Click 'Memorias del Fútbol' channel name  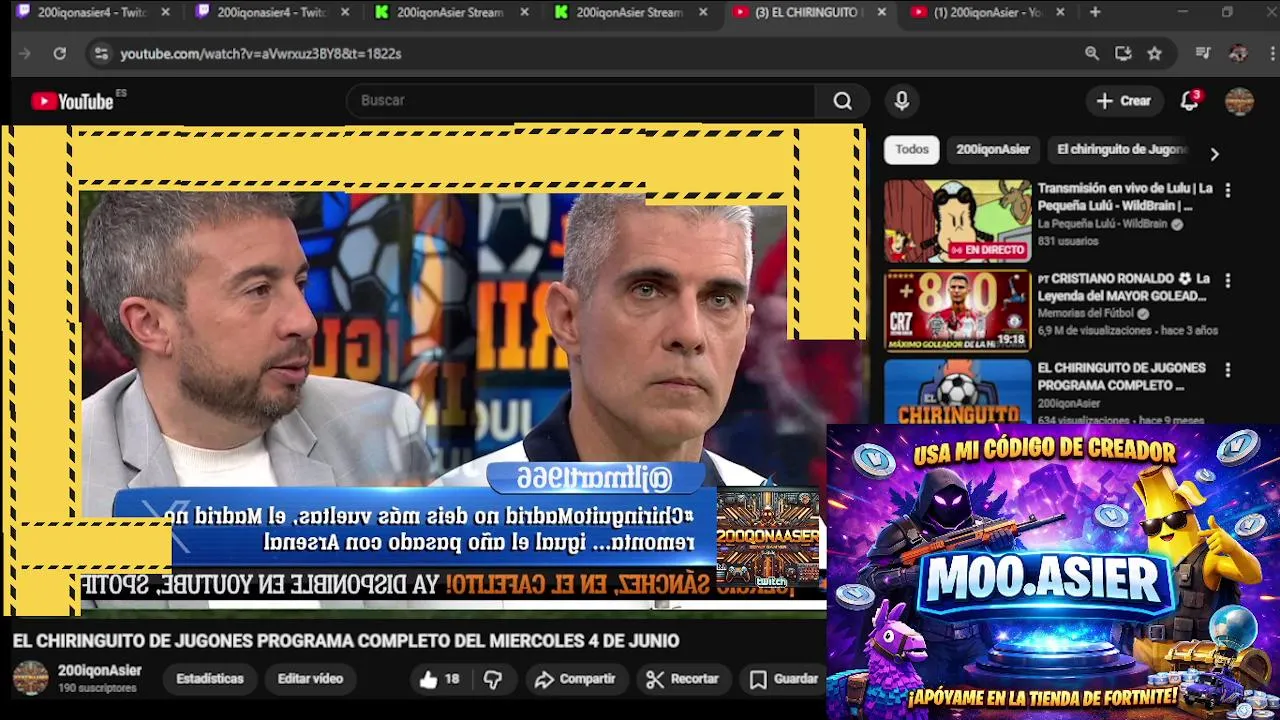1087,313
